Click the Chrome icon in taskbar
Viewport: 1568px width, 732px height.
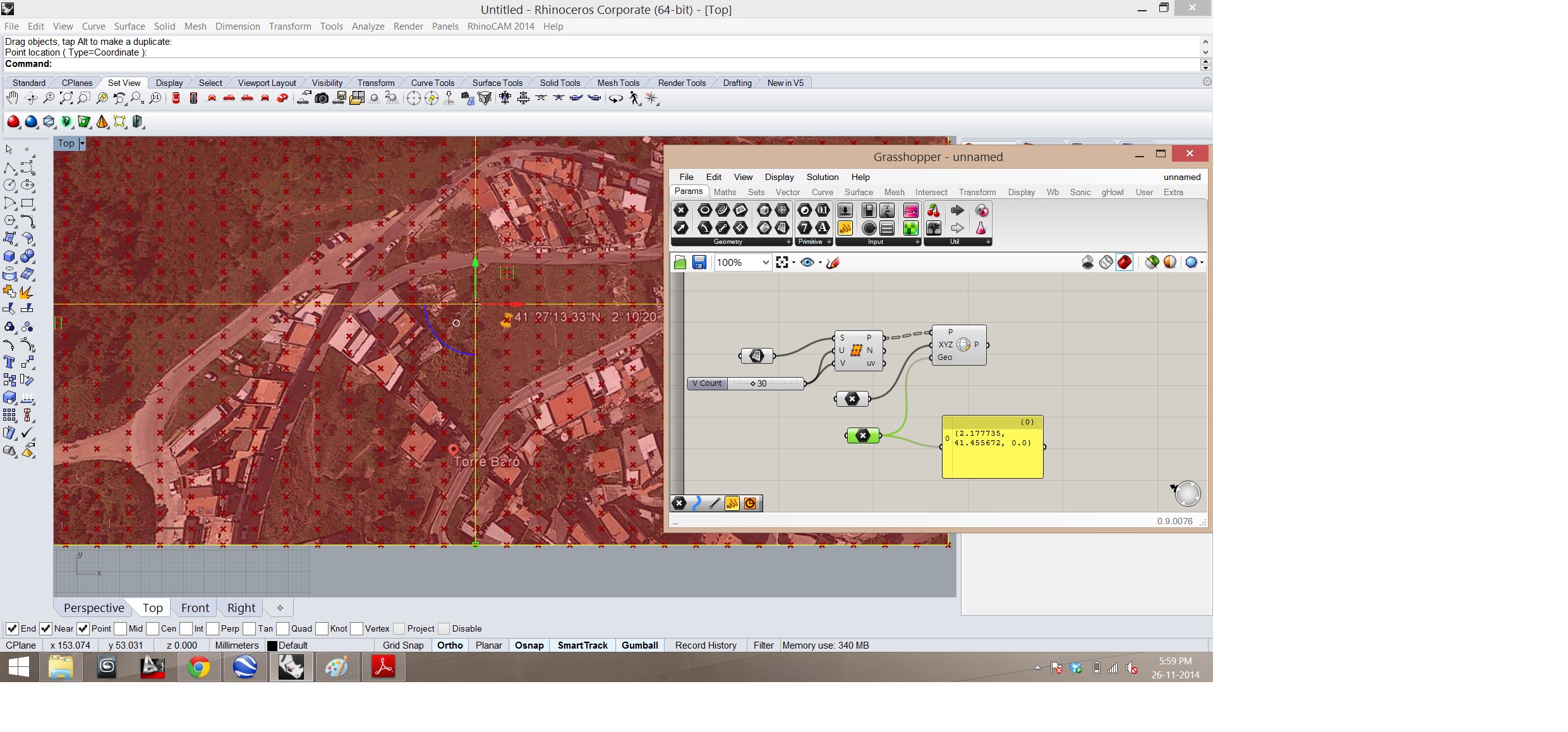click(198, 667)
